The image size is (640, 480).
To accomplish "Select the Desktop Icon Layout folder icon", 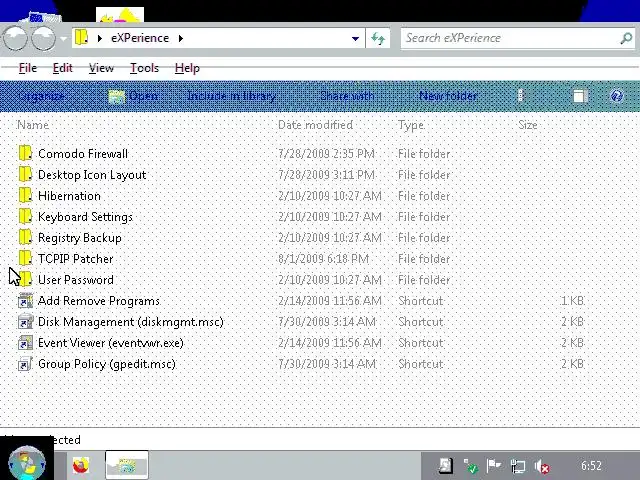I will click(x=25, y=174).
